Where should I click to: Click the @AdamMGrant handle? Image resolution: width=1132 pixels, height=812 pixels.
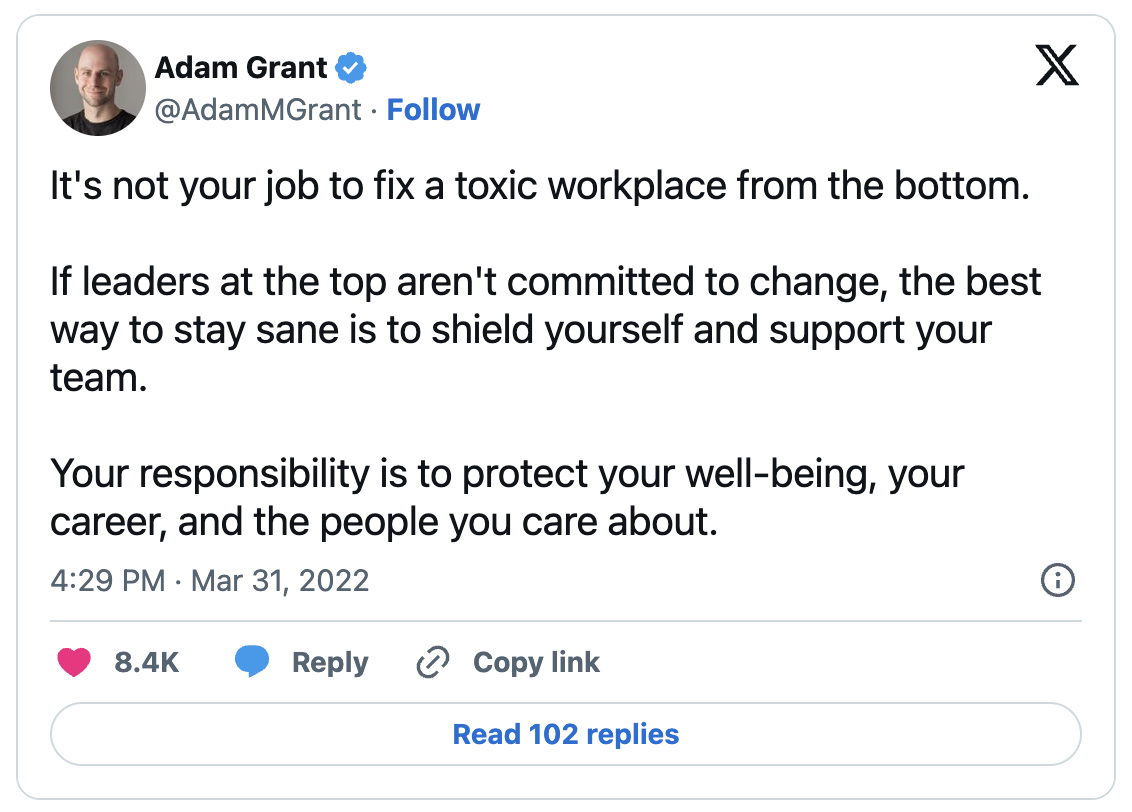point(258,110)
